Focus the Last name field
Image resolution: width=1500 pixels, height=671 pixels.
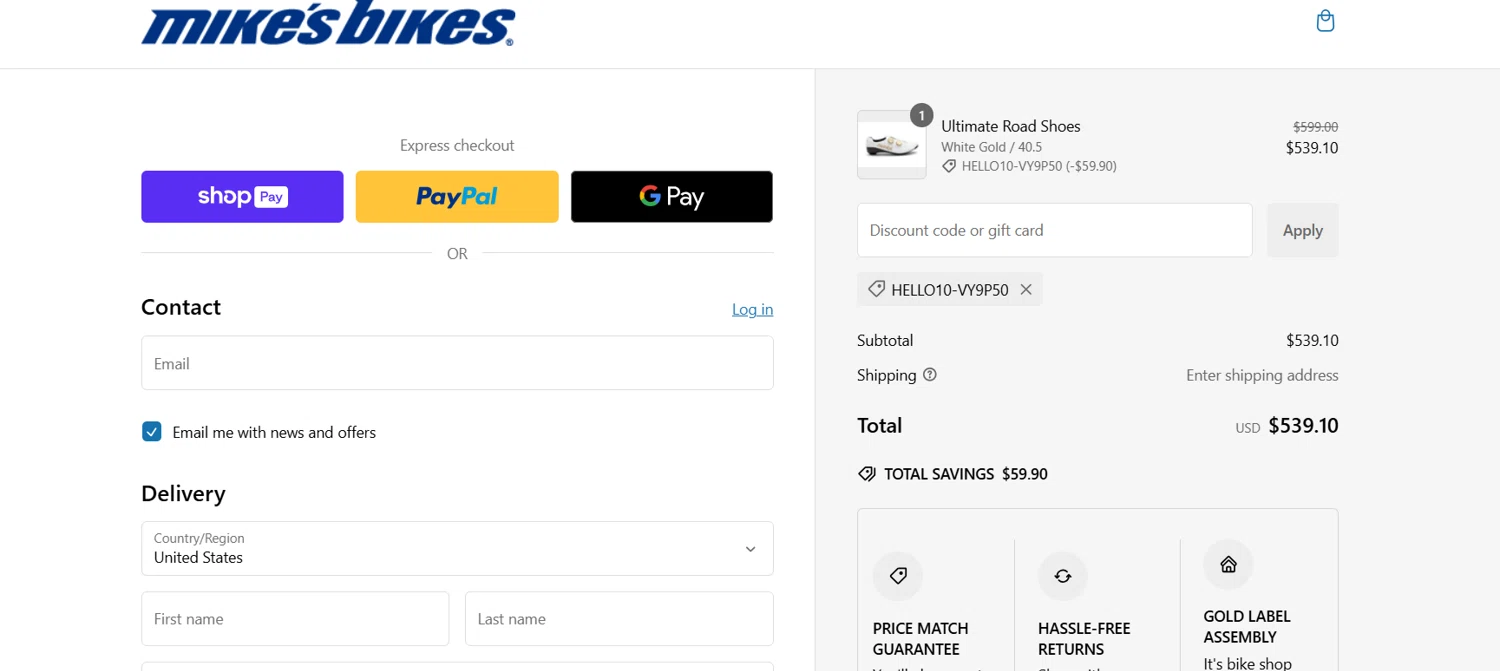[619, 619]
